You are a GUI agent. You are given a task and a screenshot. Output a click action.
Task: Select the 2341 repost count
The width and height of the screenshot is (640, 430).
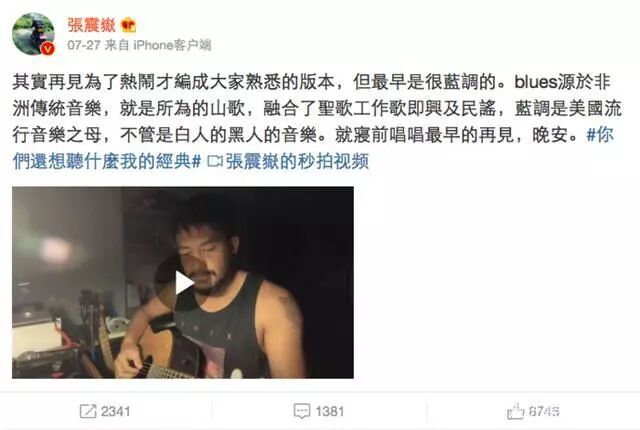click(116, 411)
